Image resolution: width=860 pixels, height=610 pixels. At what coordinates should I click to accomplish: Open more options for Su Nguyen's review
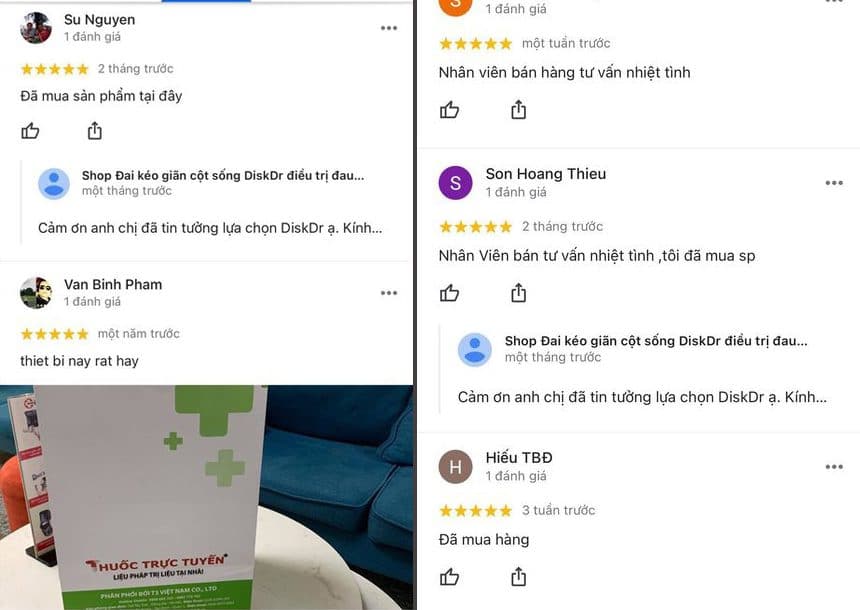click(389, 28)
